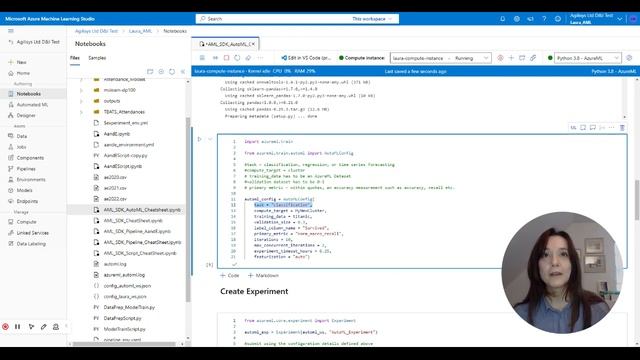
Task: Click smiley feedback icon in header
Action: coord(558,19)
